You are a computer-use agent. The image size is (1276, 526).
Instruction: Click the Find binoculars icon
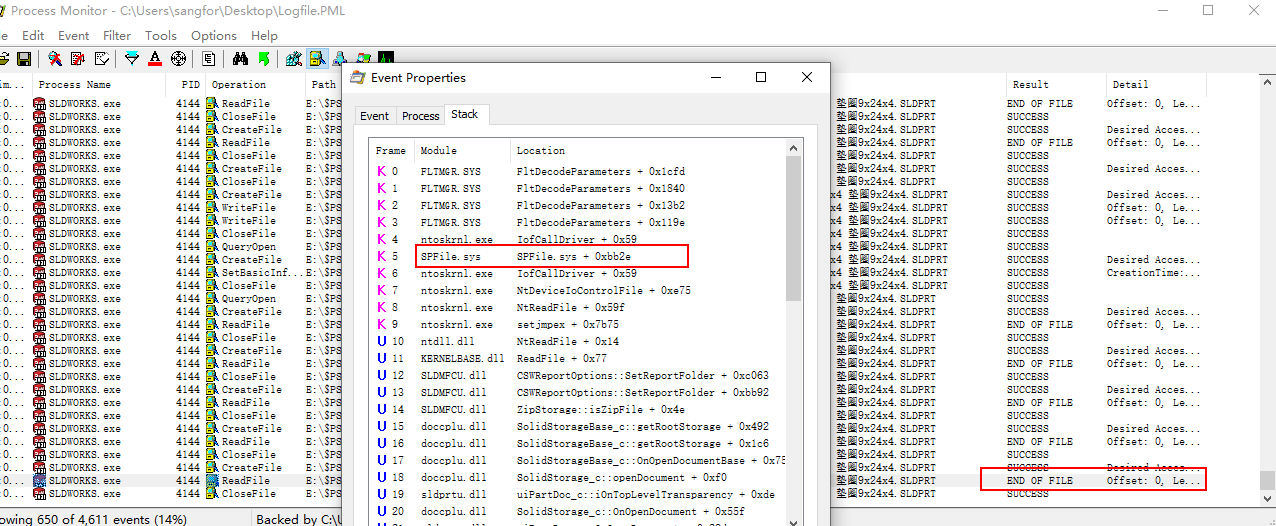pyautogui.click(x=241, y=59)
